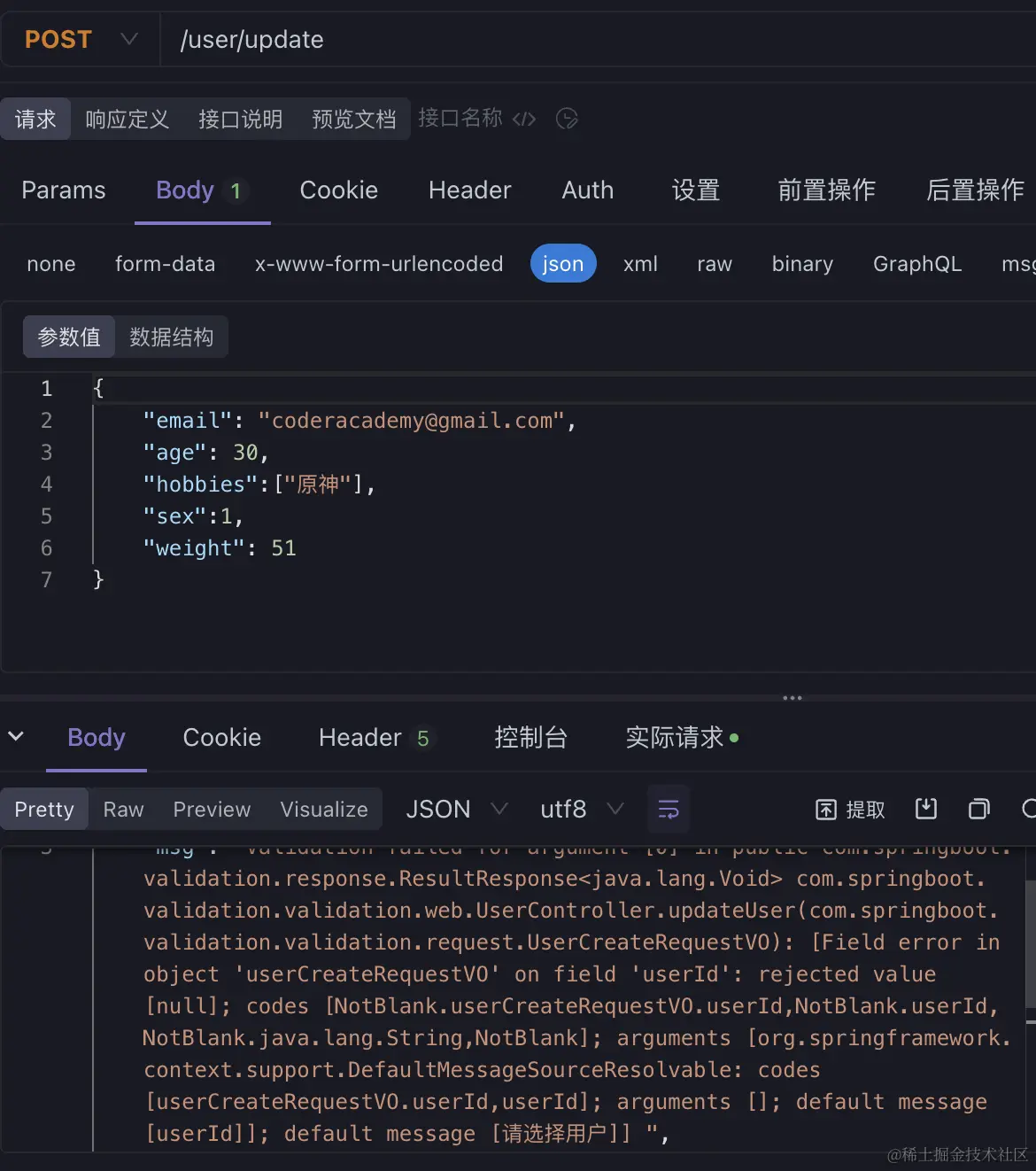Switch to the 请求 tab
1036x1171 pixels.
click(35, 119)
